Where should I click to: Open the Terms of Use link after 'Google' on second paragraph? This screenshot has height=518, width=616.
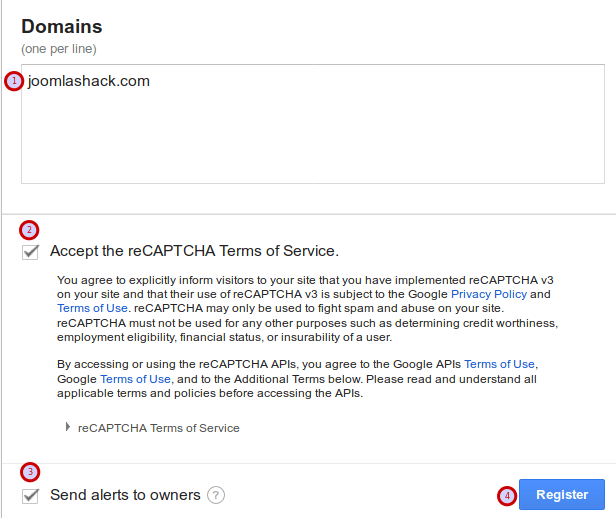[136, 379]
